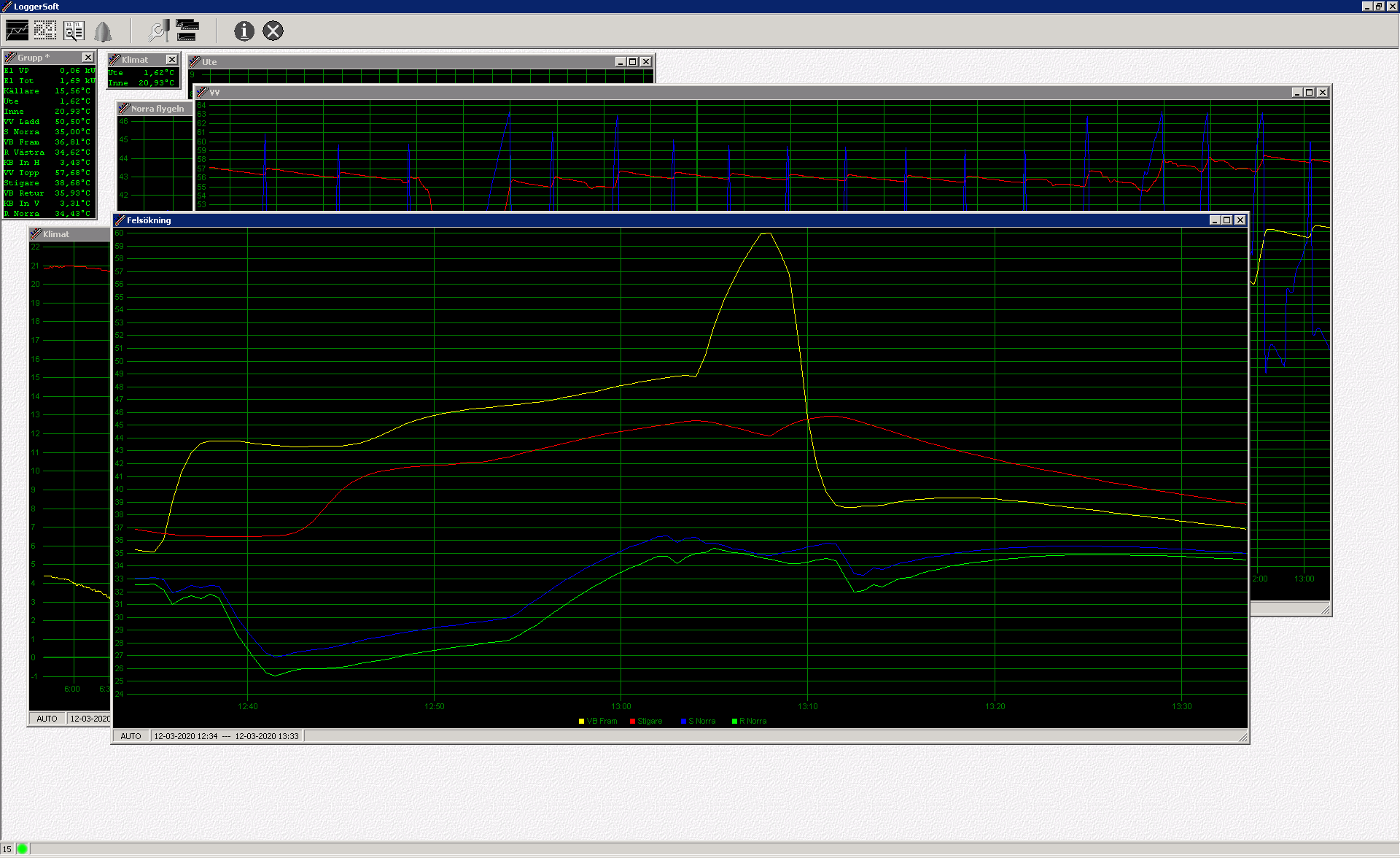This screenshot has width=1400, height=858.
Task: Click Ute 1,62°C in small Klimat window
Action: pyautogui.click(x=142, y=73)
